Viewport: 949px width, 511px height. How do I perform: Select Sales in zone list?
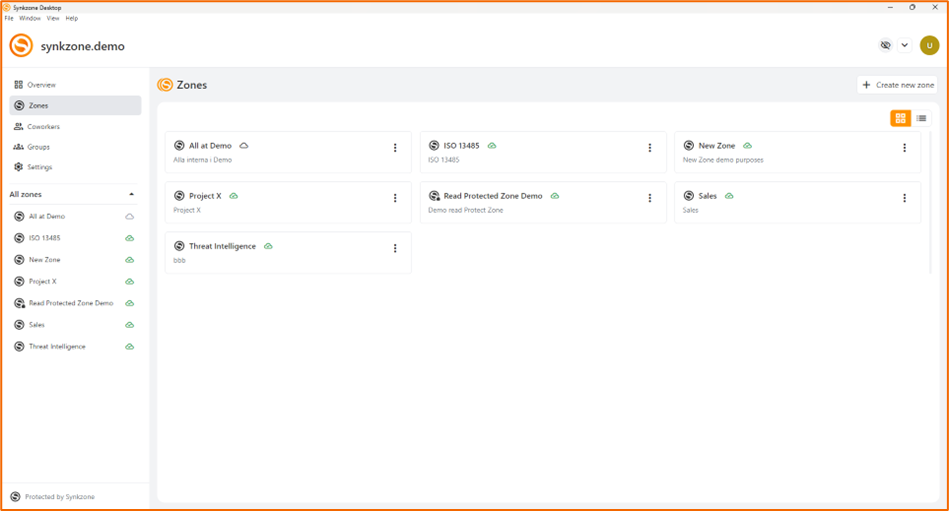pos(37,325)
